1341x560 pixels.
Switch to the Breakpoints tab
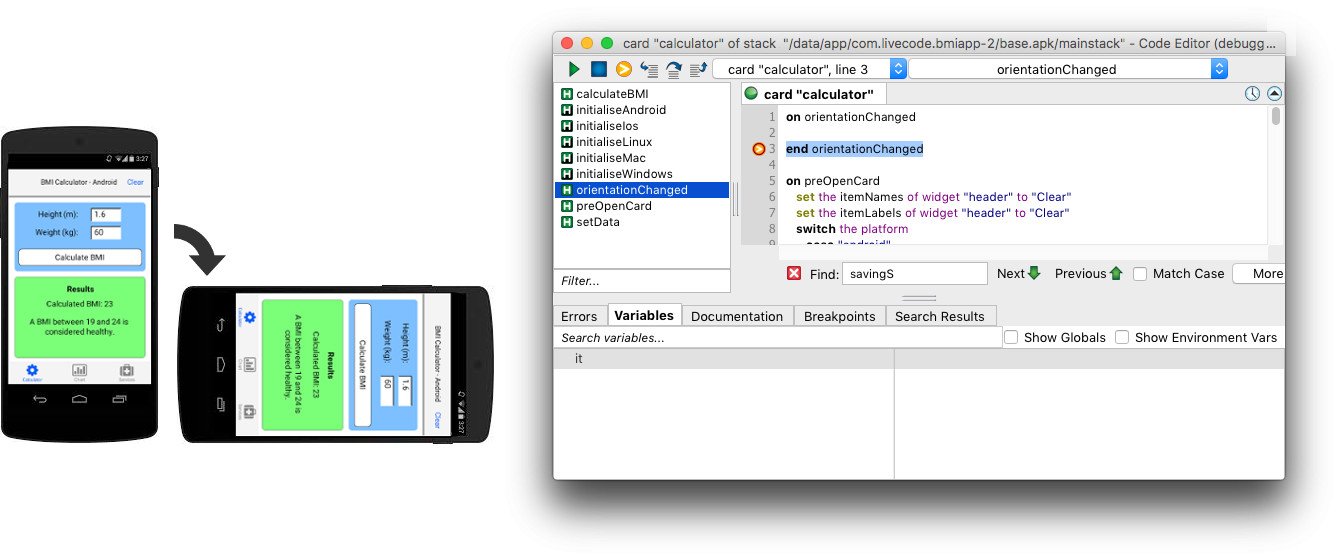point(840,316)
